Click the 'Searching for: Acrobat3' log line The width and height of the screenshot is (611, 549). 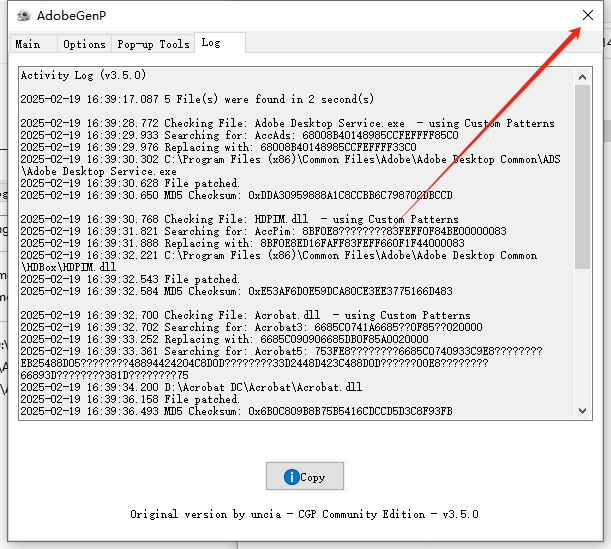point(251,327)
